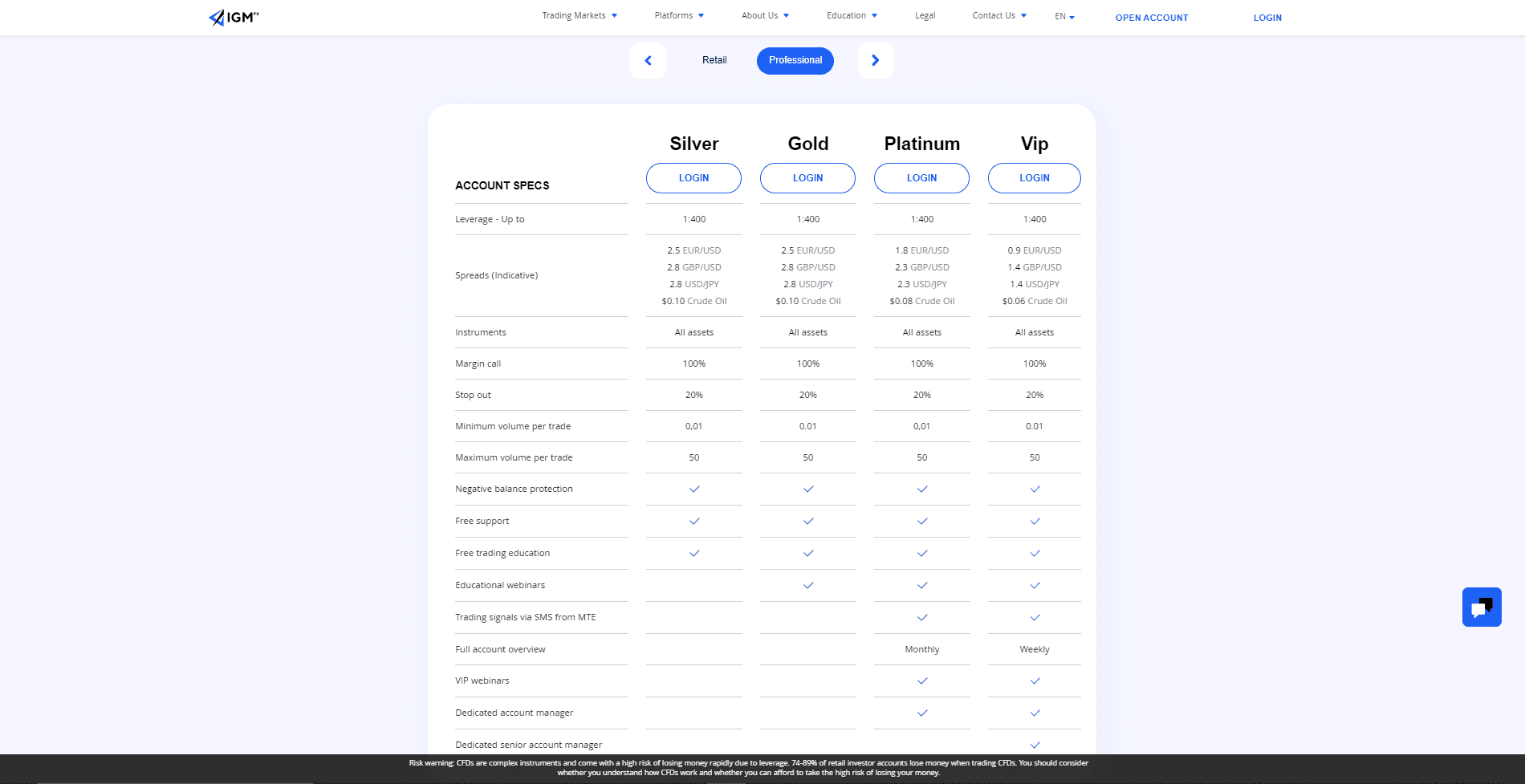Image resolution: width=1525 pixels, height=784 pixels.
Task: Click Gold's 2.8 USD/JPY spread value
Action: coord(808,284)
